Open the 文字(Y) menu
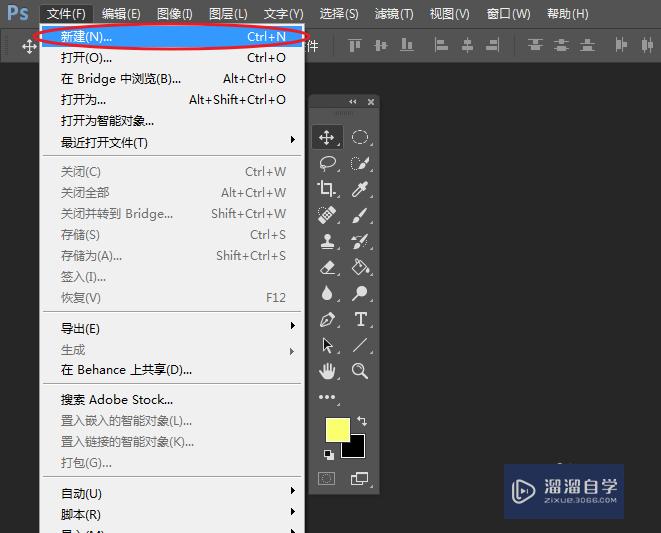The width and height of the screenshot is (661, 533). coord(284,14)
